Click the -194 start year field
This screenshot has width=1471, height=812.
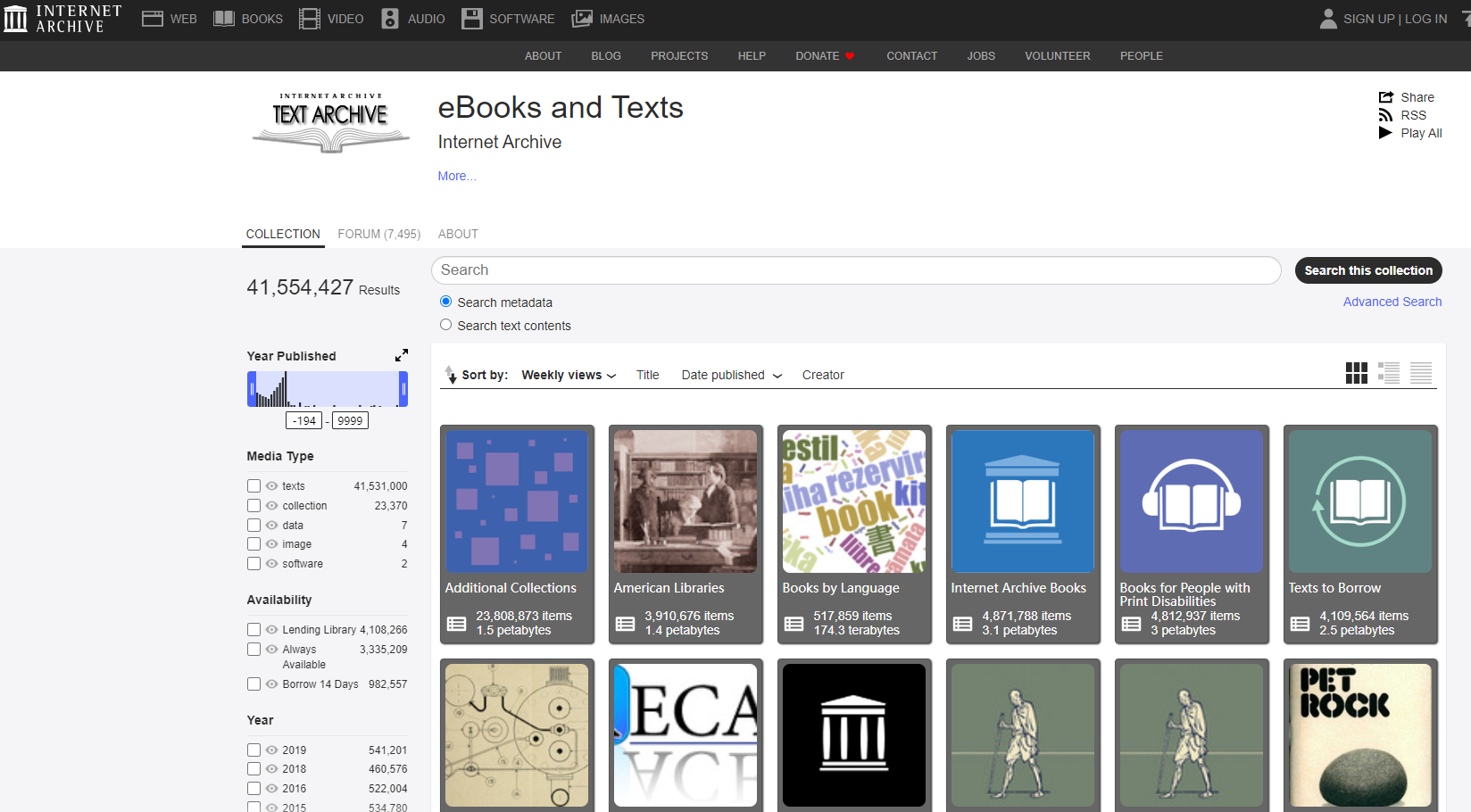coord(304,420)
